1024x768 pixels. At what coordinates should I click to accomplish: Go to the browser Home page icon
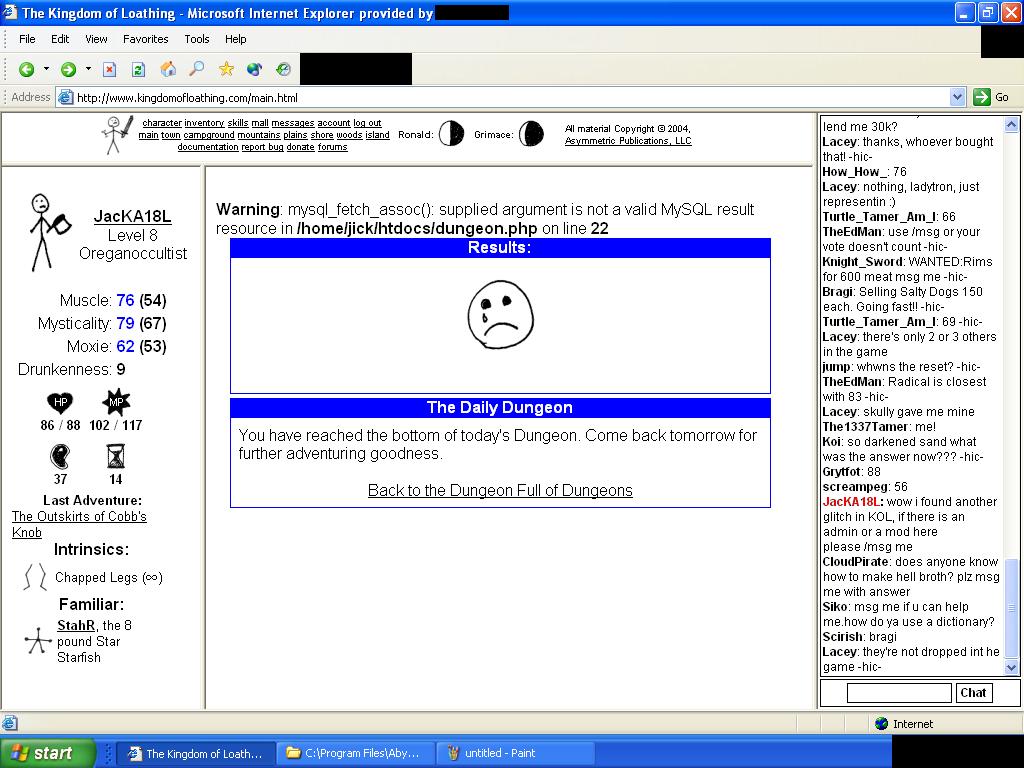pyautogui.click(x=168, y=69)
